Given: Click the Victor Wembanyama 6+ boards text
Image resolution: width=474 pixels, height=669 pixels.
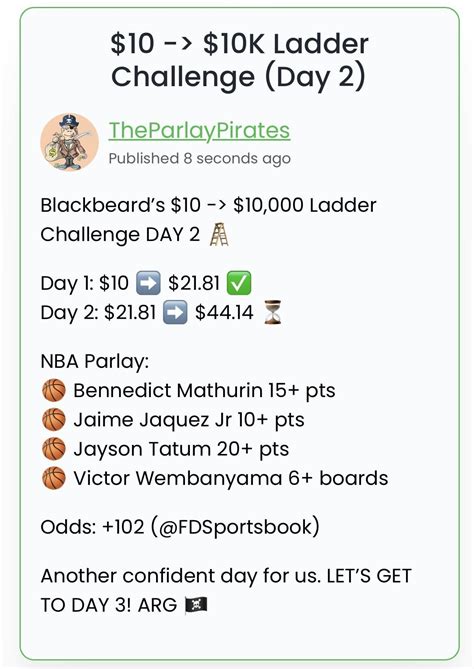Looking at the screenshot, I should click(230, 478).
